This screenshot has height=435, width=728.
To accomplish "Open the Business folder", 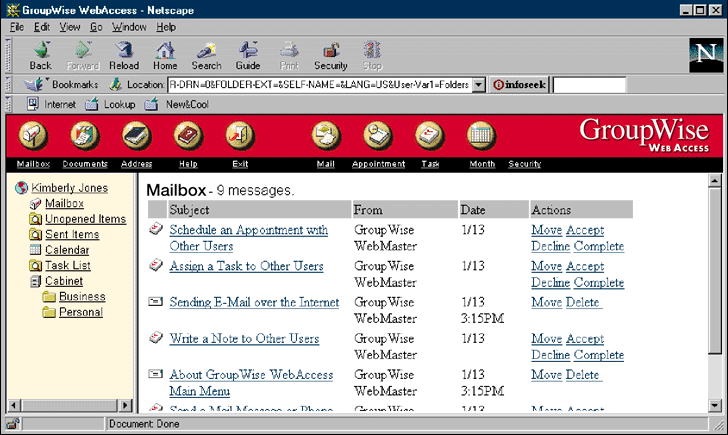I will (82, 297).
